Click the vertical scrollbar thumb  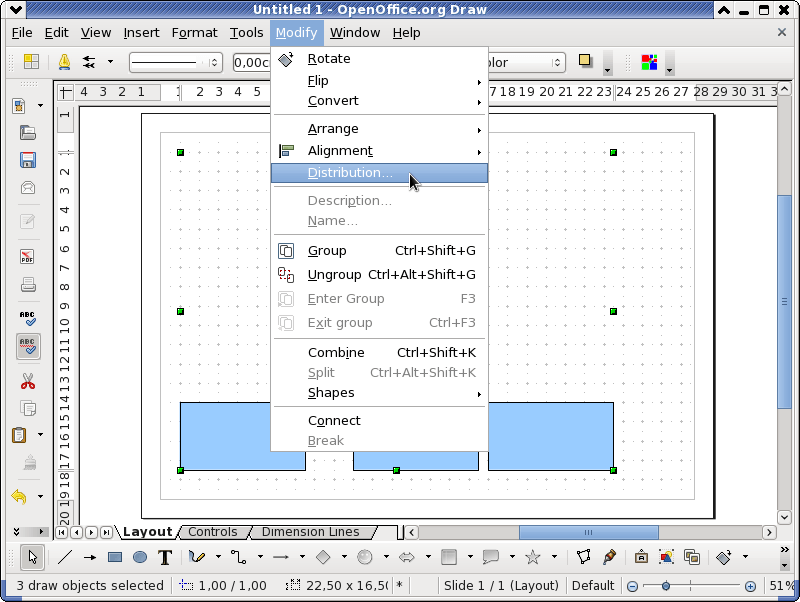pyautogui.click(x=784, y=302)
